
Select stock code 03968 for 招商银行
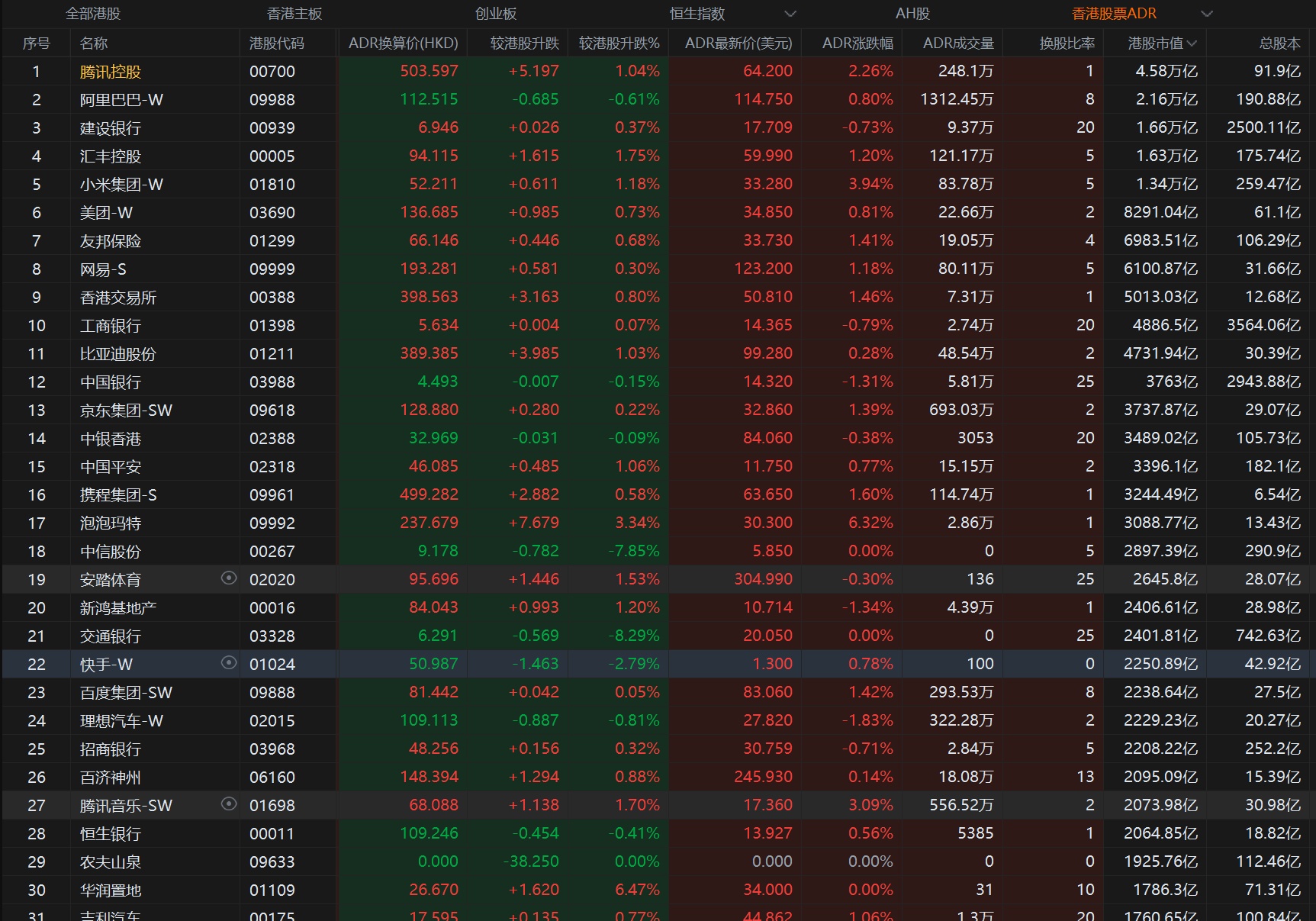point(272,749)
